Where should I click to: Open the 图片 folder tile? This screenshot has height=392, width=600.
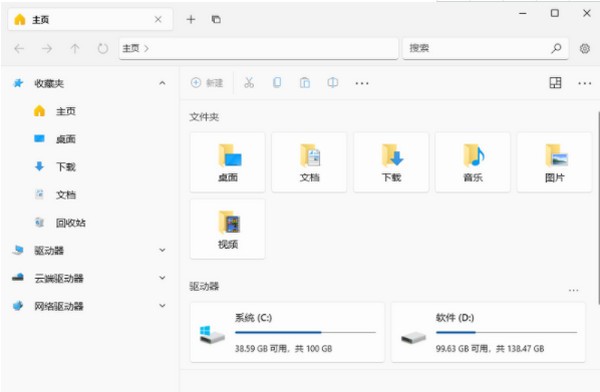pyautogui.click(x=554, y=162)
